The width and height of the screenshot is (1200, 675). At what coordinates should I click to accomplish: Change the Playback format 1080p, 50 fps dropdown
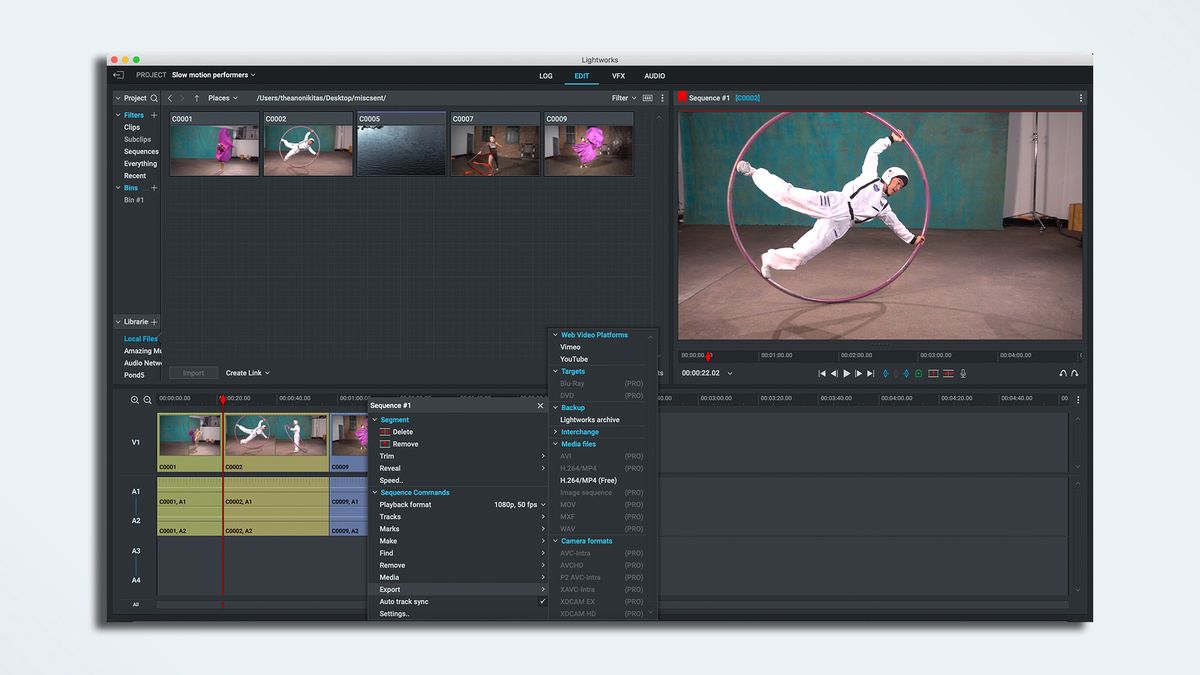tap(520, 505)
